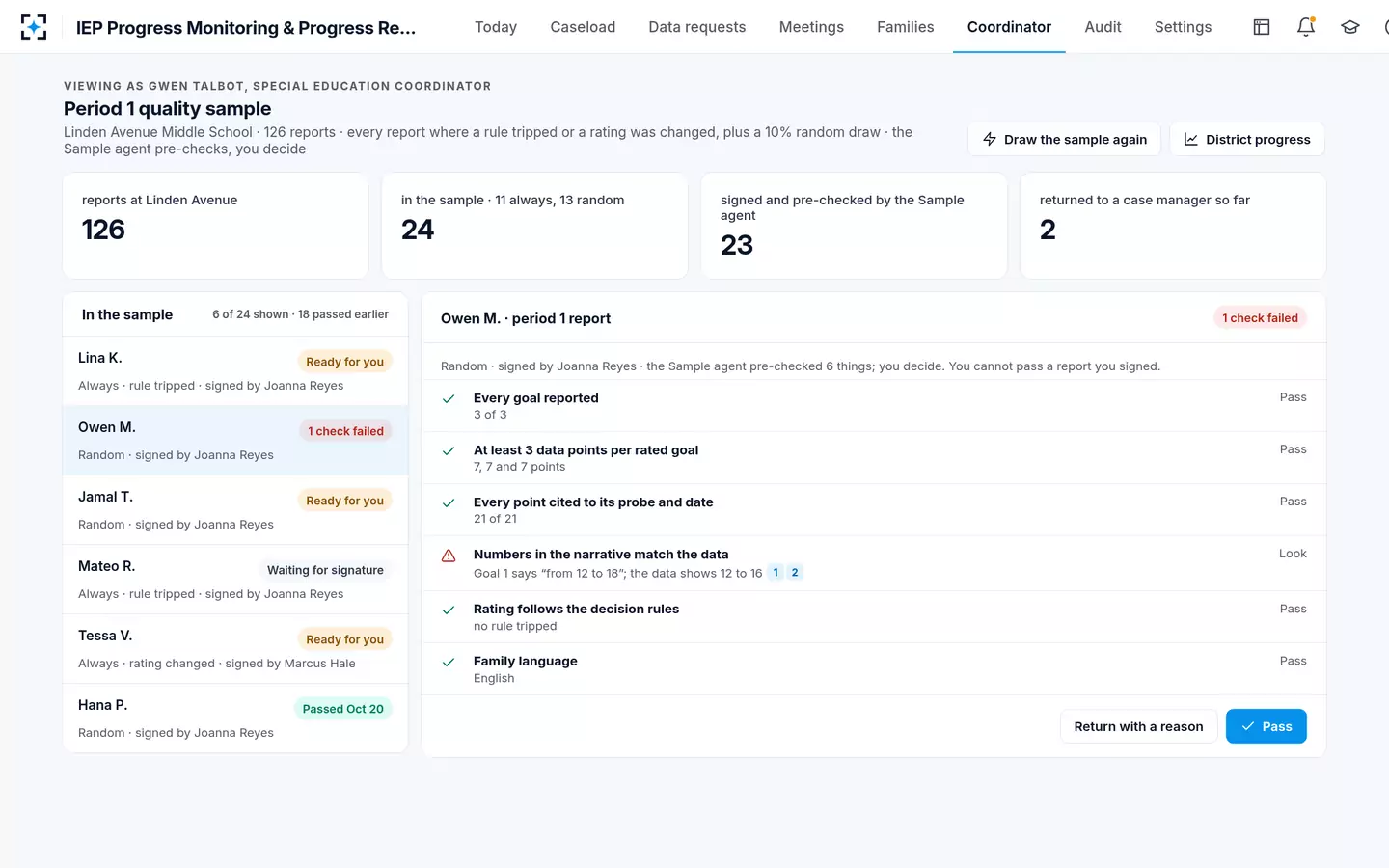Click the in the sample 24 card

pyautogui.click(x=534, y=226)
